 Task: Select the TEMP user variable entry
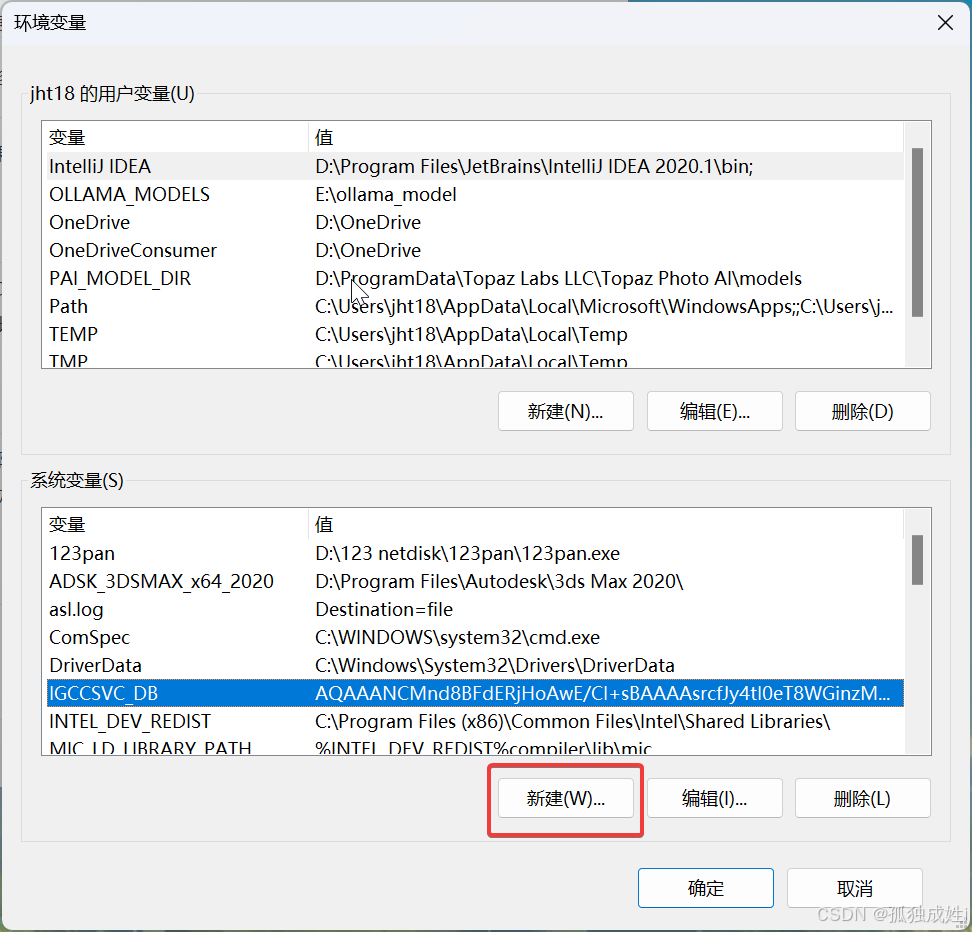(x=200, y=334)
